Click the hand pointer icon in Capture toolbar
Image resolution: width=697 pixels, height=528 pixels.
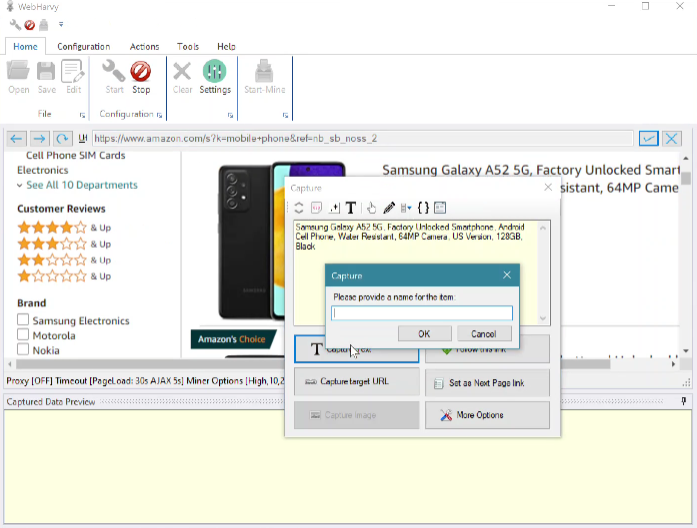coord(371,208)
